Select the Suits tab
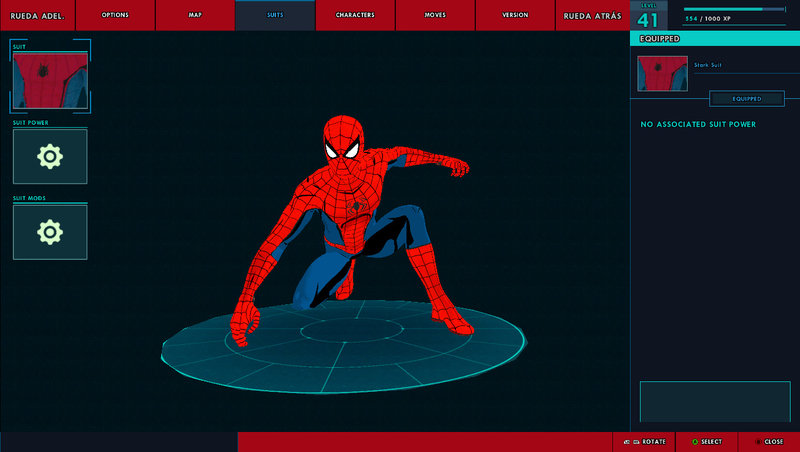The height and width of the screenshot is (452, 800). click(x=275, y=15)
